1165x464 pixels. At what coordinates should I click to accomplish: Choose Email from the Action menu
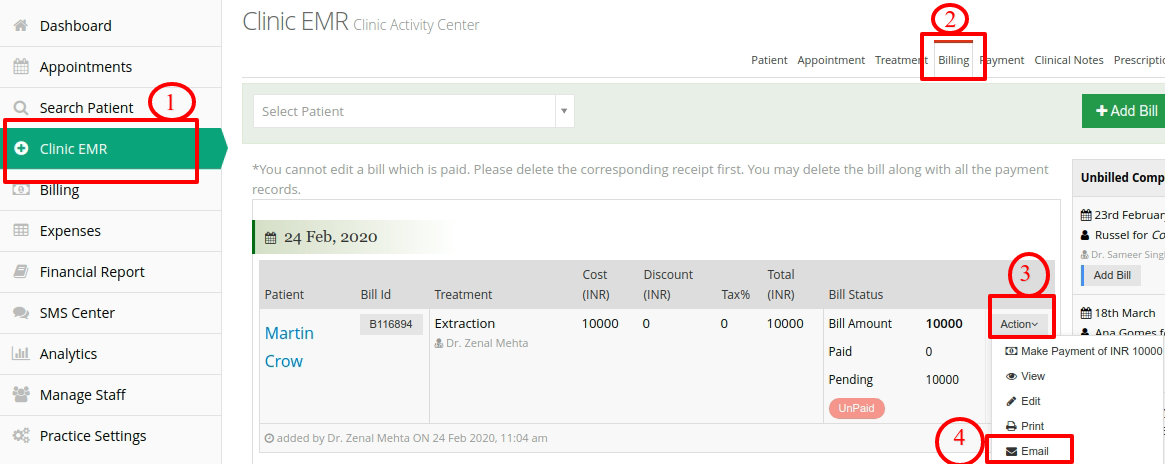(x=1029, y=451)
